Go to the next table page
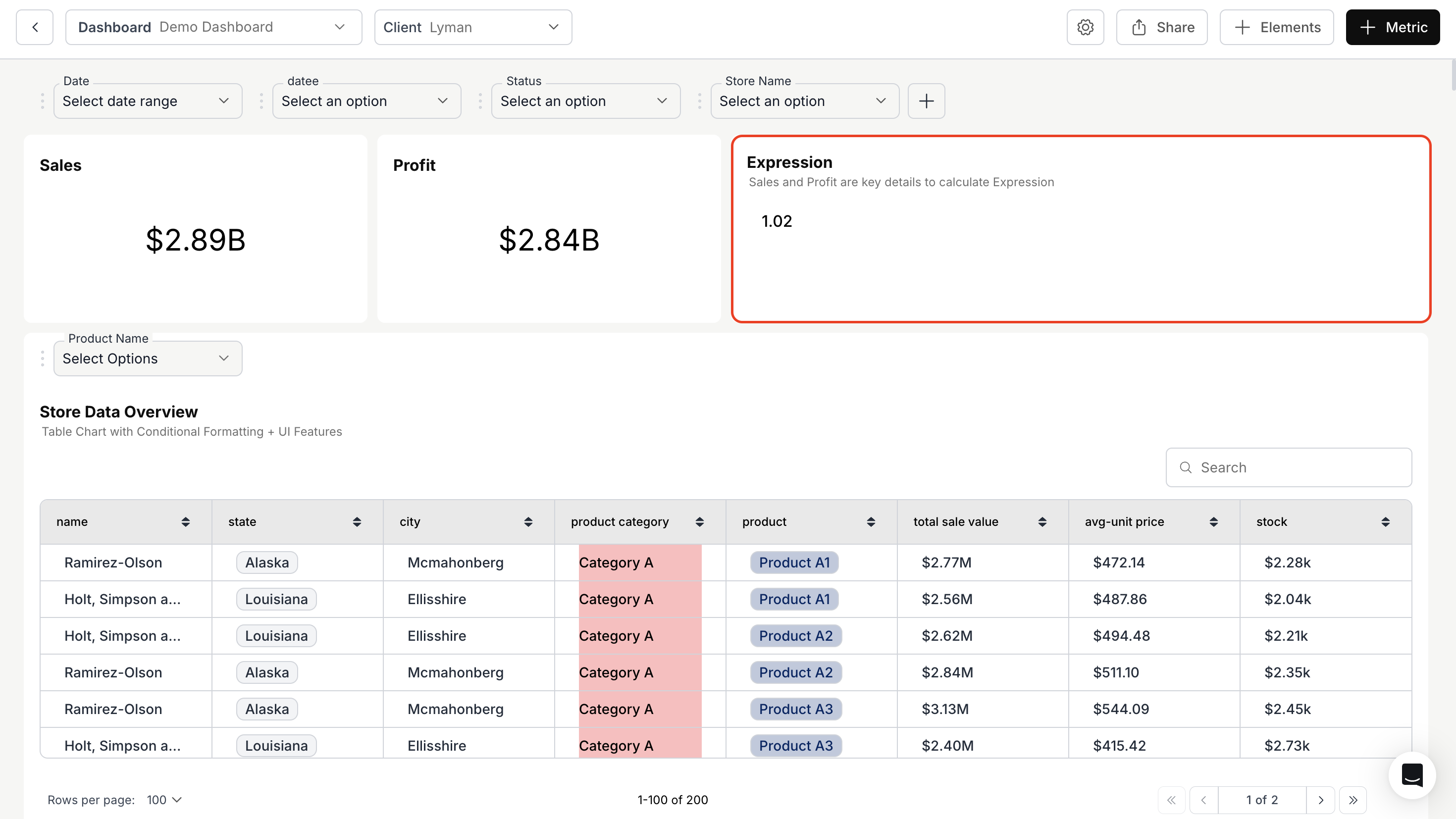The image size is (1456, 819). coord(1321,800)
